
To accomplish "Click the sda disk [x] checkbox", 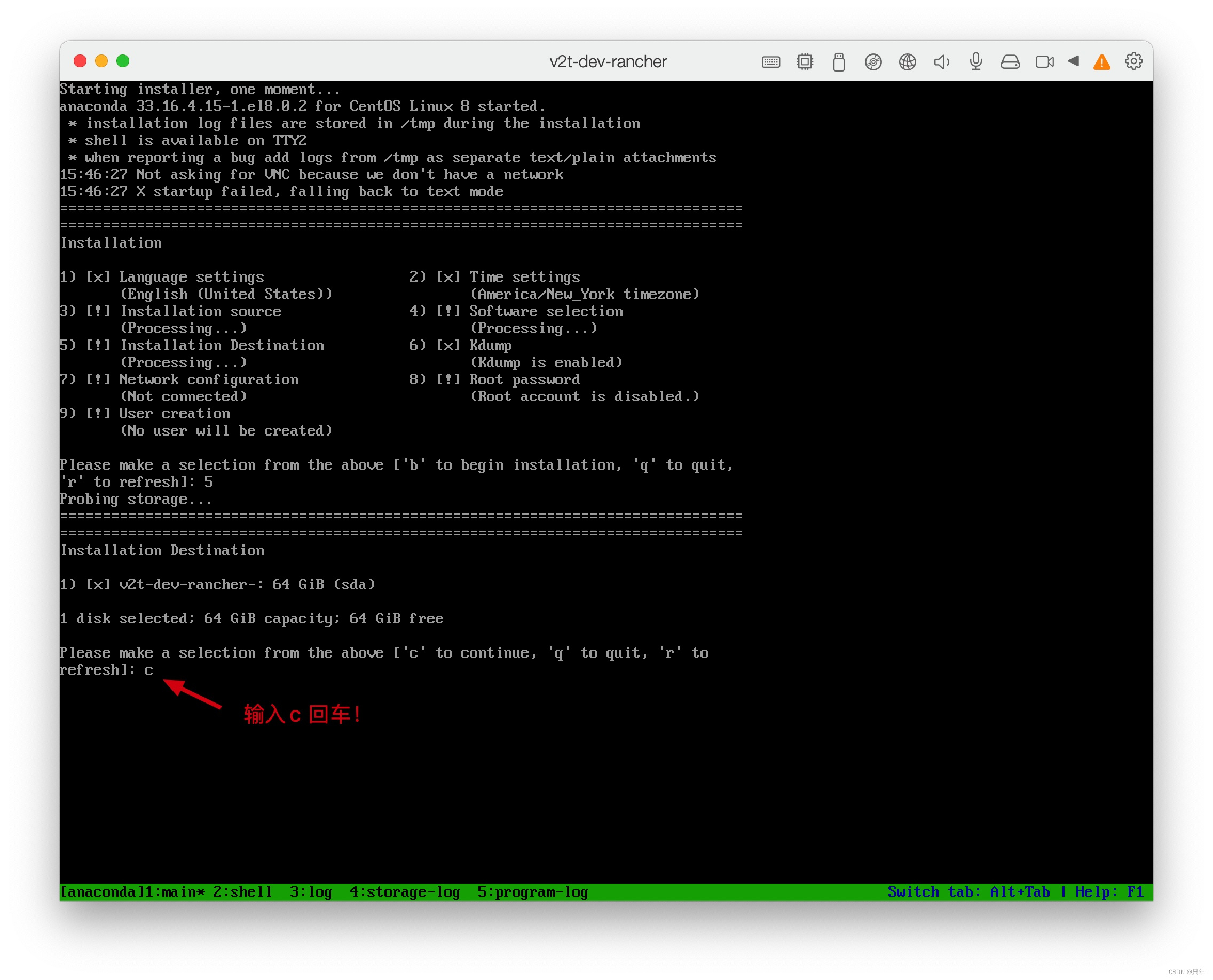I will point(98,584).
